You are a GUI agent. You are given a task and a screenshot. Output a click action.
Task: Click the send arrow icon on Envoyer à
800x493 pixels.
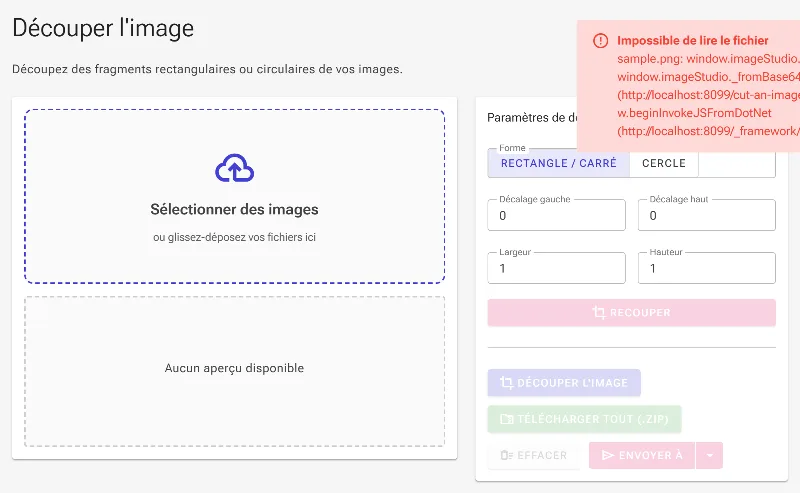pyautogui.click(x=608, y=455)
